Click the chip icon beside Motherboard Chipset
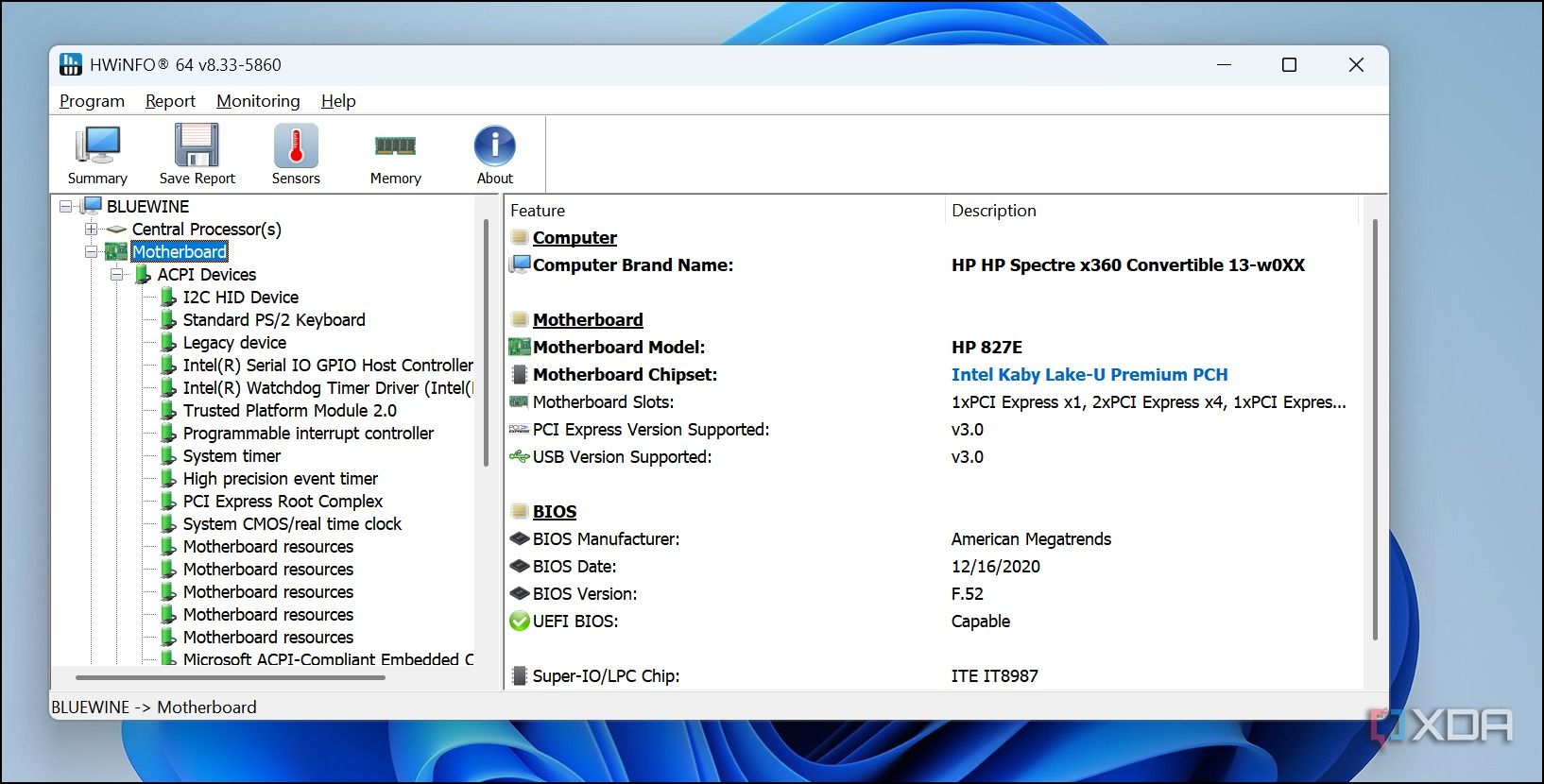This screenshot has height=784, width=1544. (x=519, y=375)
